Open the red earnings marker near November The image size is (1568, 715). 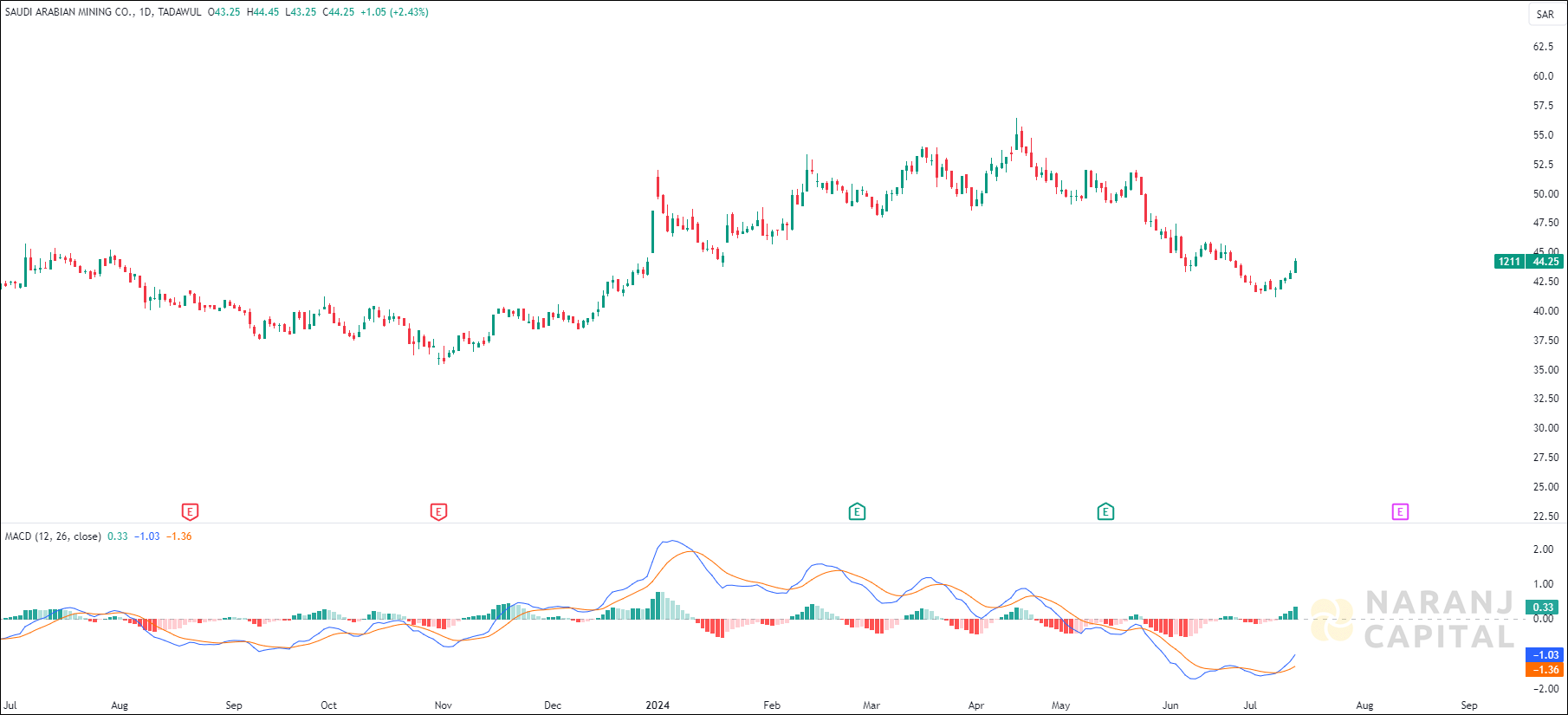438,512
